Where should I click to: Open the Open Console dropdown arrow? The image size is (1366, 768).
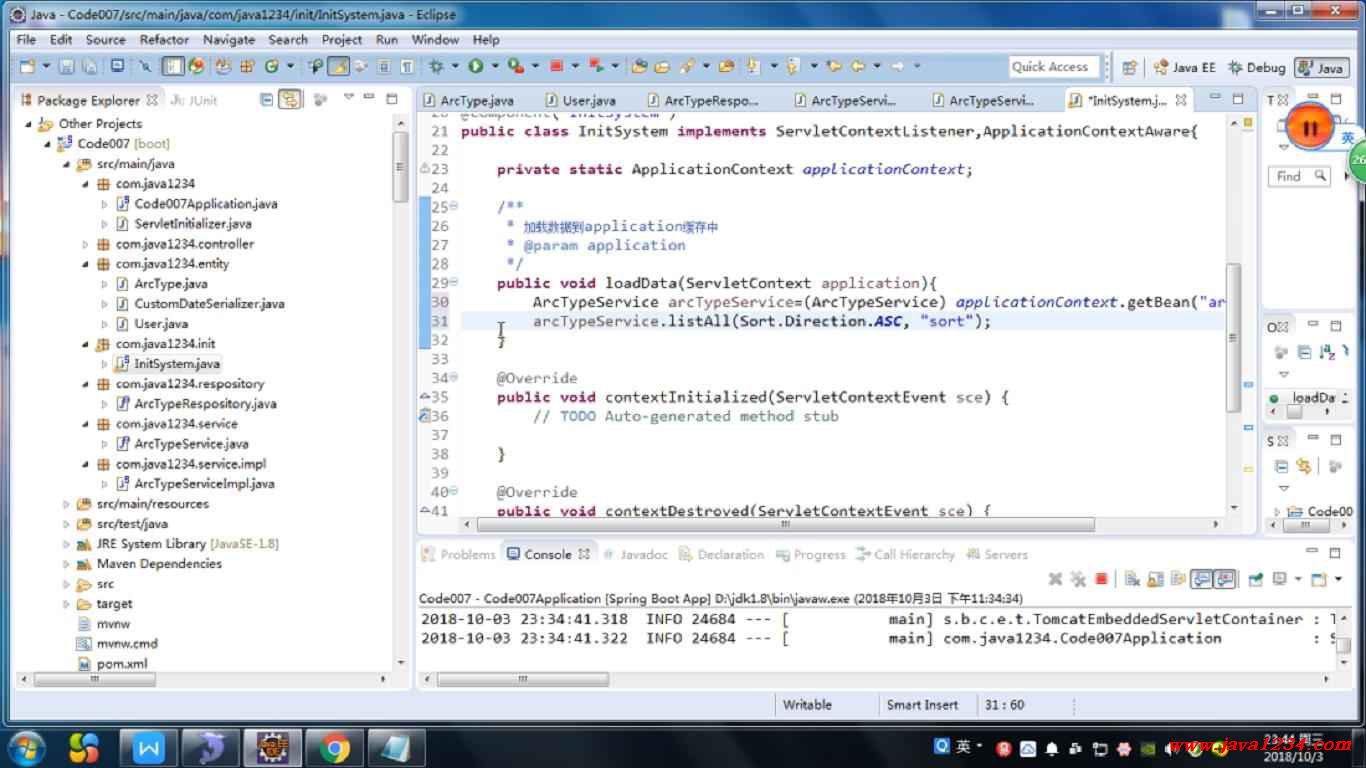tap(1339, 579)
